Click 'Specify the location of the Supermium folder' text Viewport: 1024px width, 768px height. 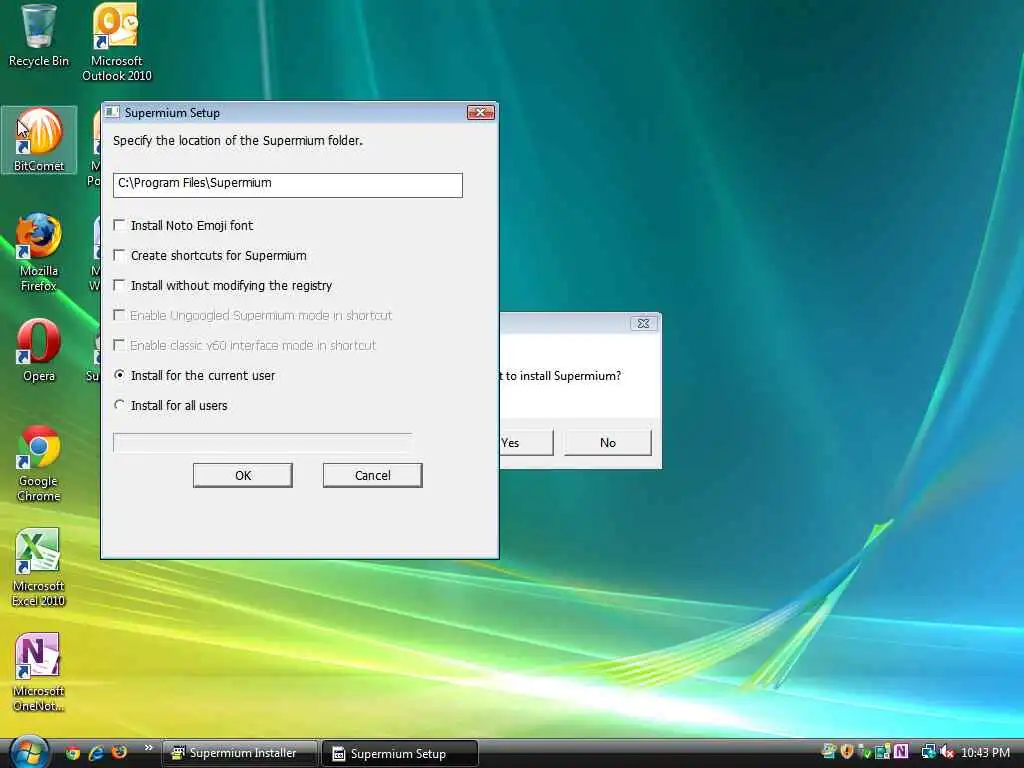pos(238,140)
